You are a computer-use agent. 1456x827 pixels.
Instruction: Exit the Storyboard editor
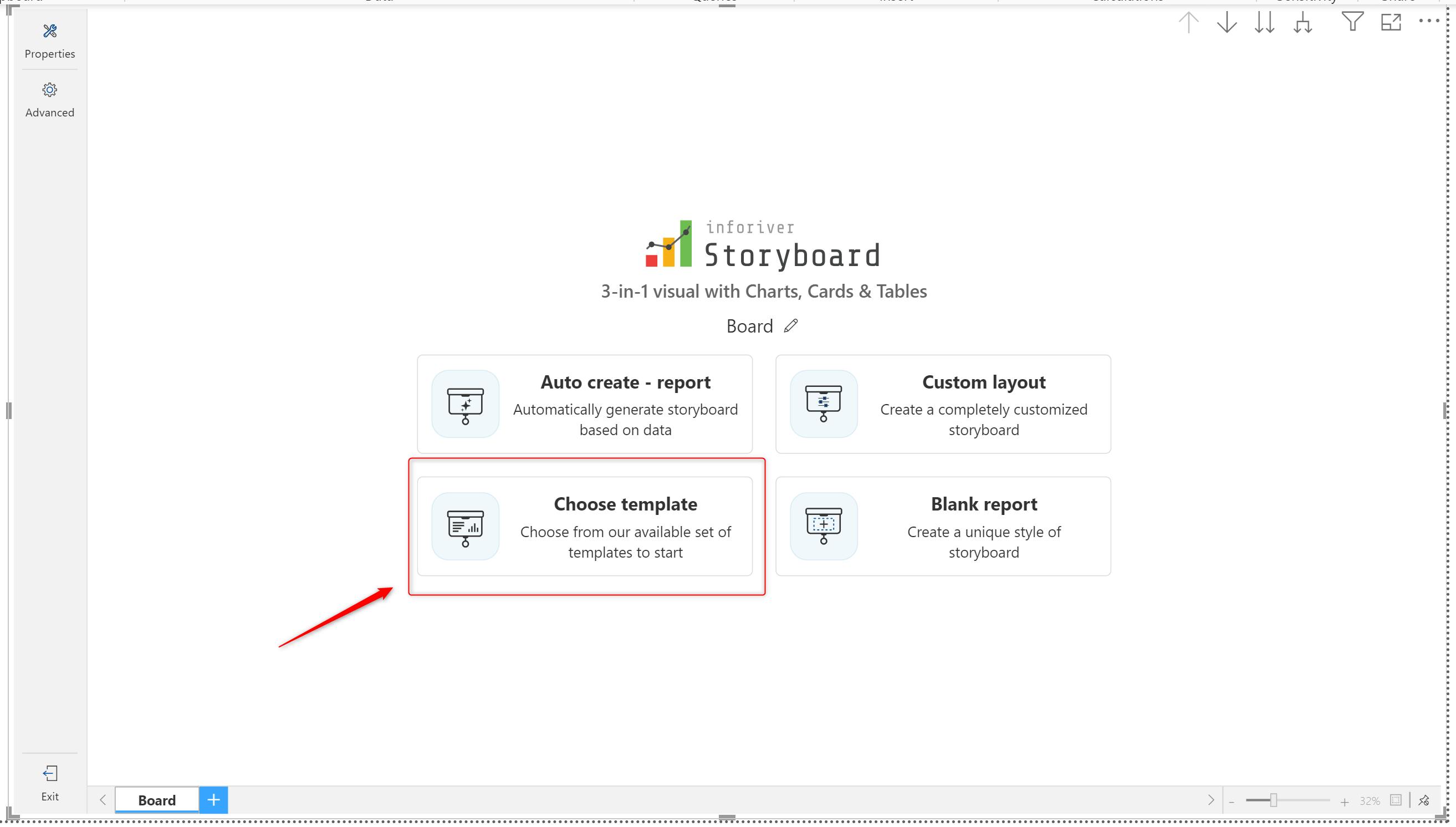click(49, 783)
